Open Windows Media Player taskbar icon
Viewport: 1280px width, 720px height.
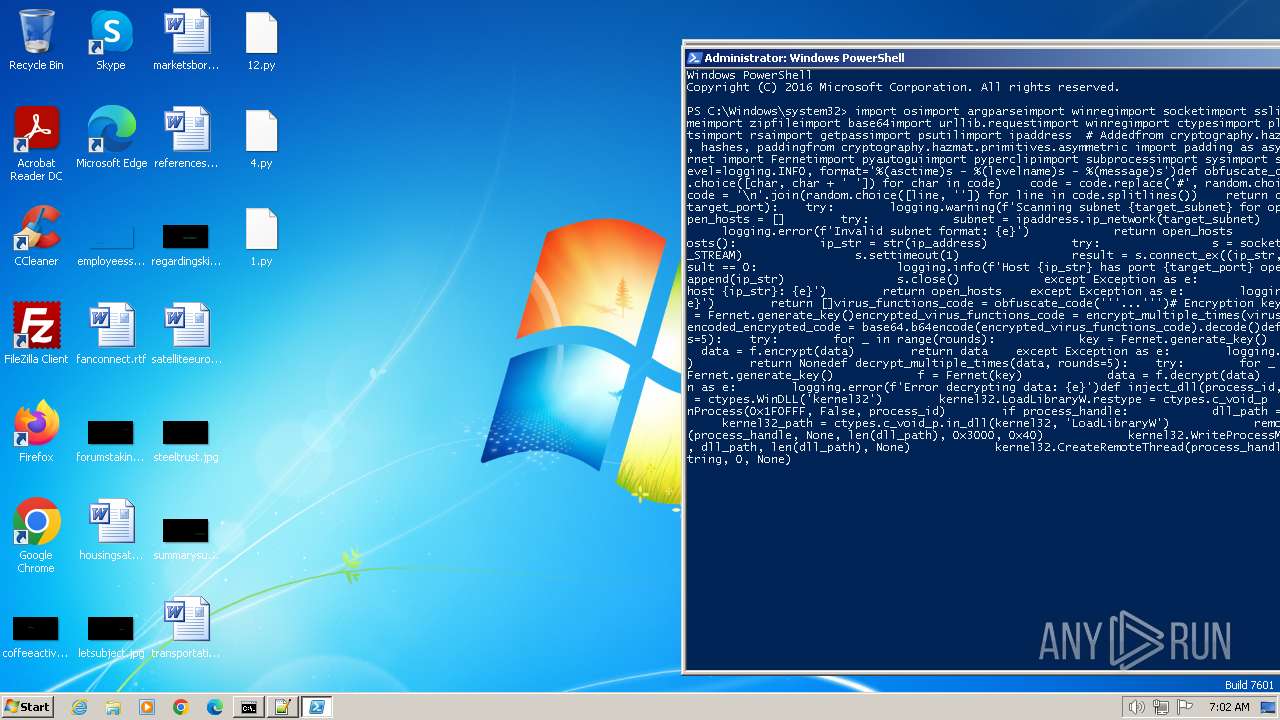[147, 707]
